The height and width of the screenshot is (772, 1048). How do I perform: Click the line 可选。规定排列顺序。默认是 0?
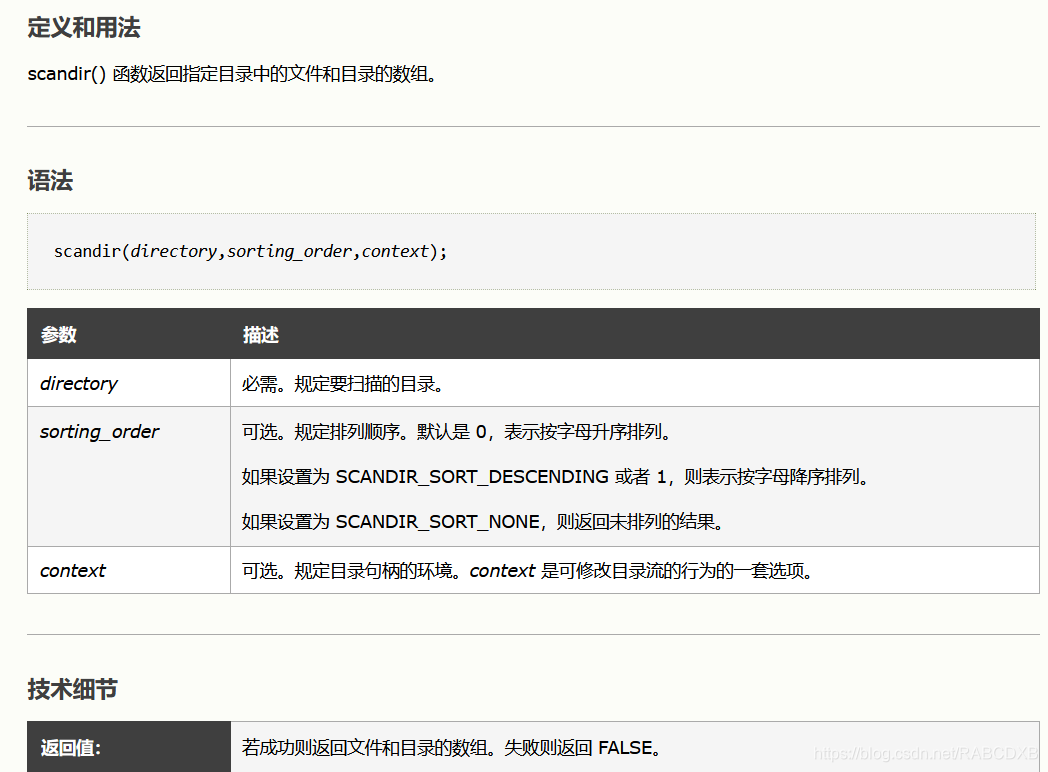(x=456, y=432)
